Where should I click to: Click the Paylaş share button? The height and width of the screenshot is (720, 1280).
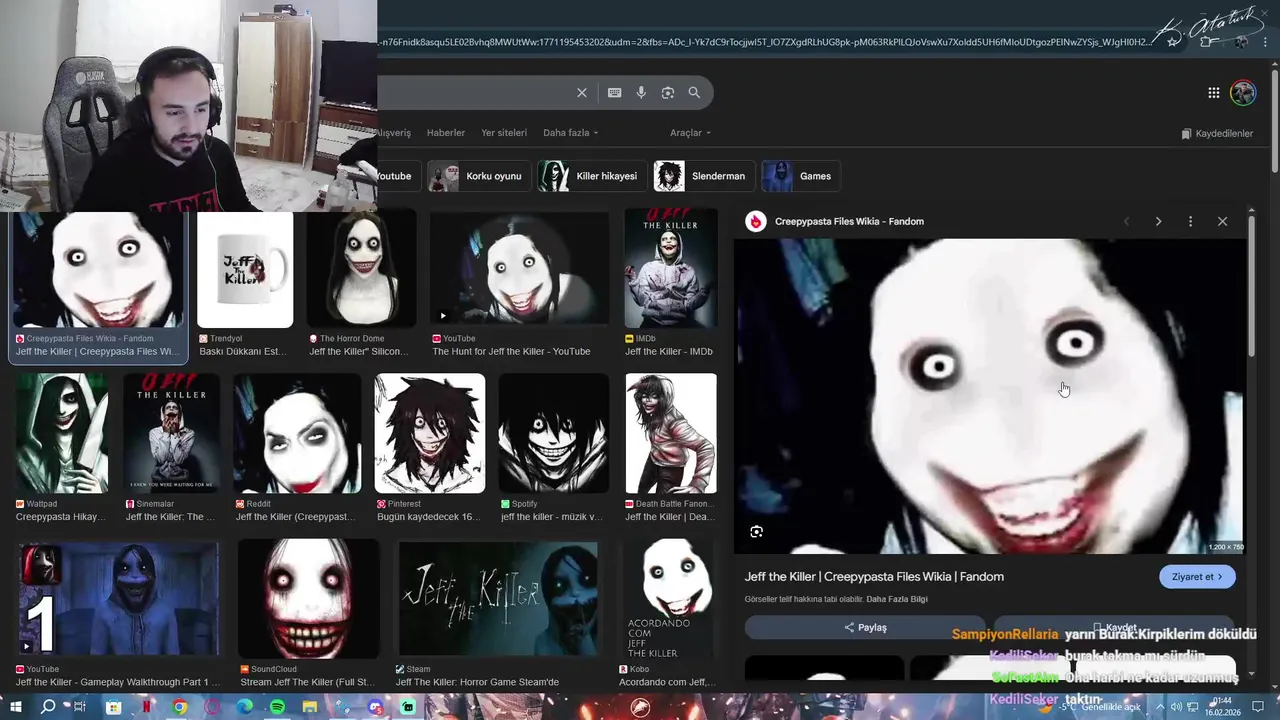865,628
